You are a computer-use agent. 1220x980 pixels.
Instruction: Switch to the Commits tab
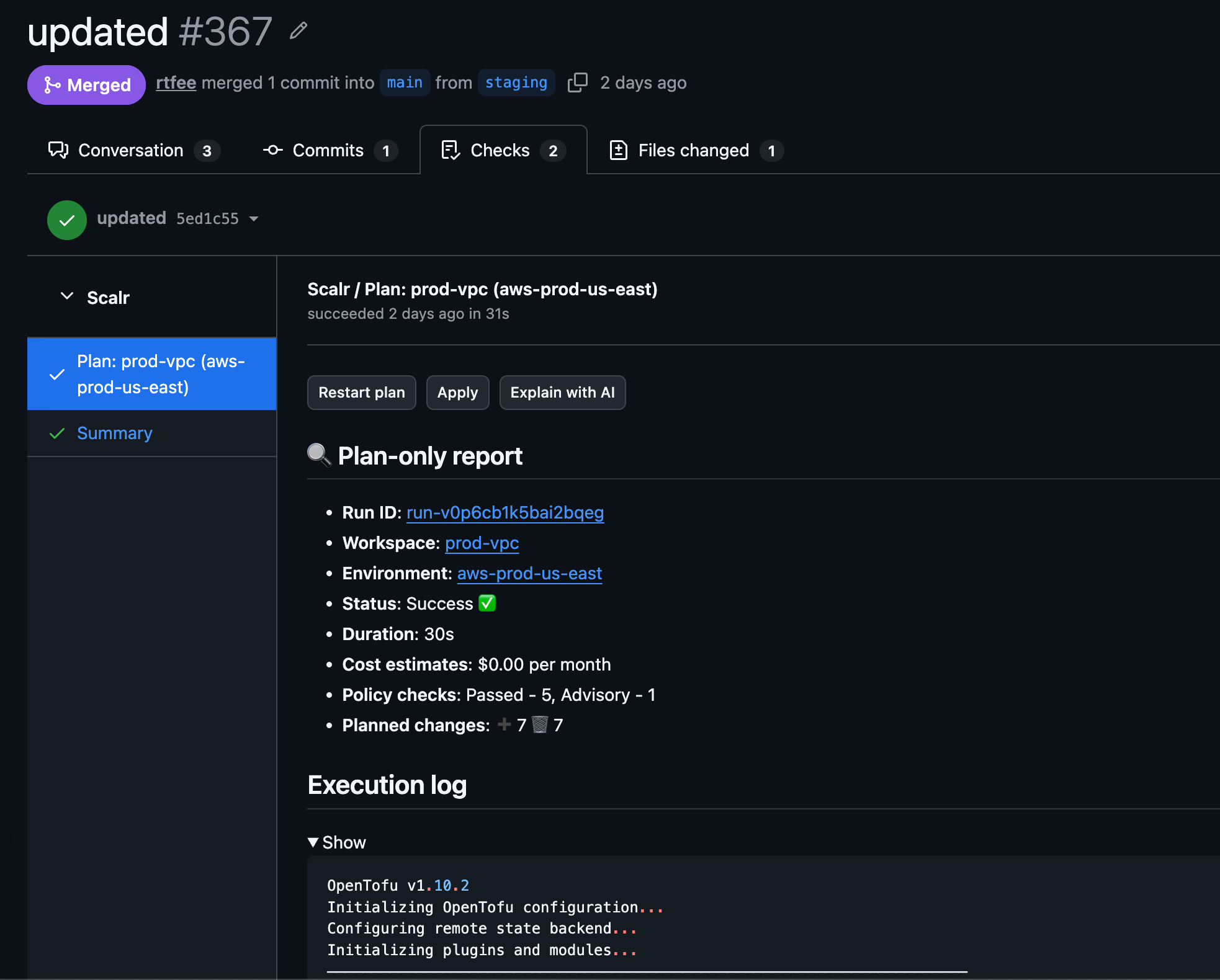330,150
